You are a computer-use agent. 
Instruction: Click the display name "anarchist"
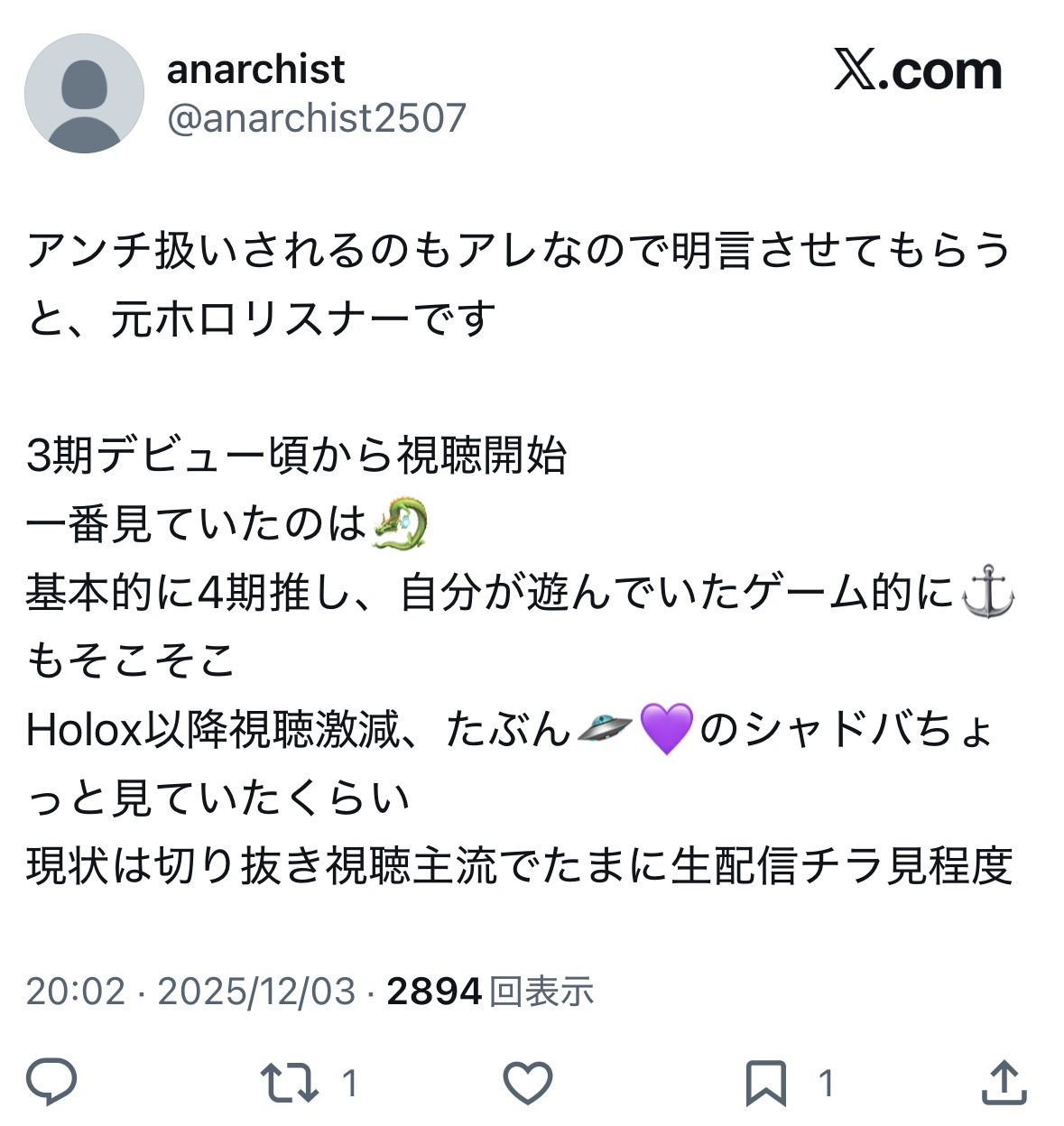[x=255, y=69]
